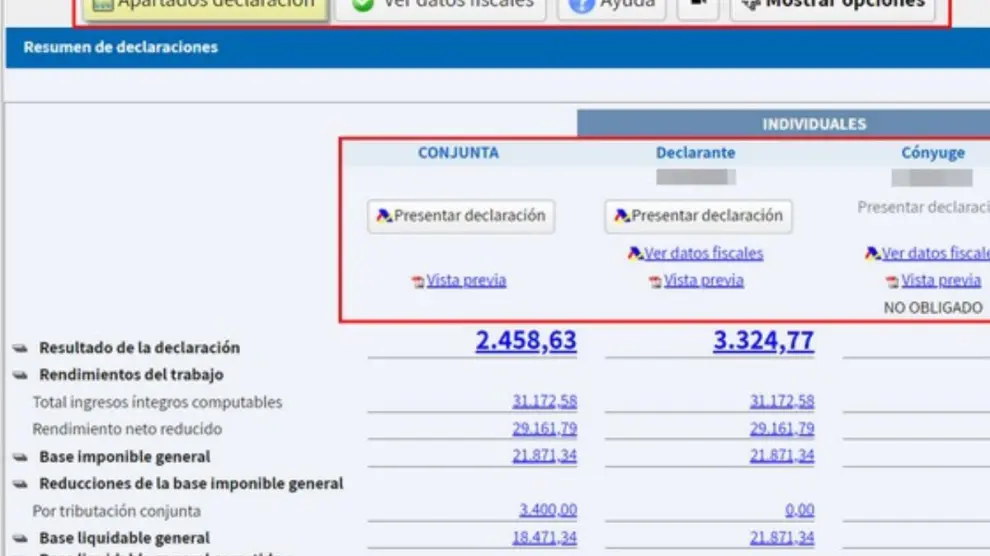This screenshot has height=556, width=990.
Task: Click pointer icon beside Resultado de la declaración
Action: click(x=20, y=348)
